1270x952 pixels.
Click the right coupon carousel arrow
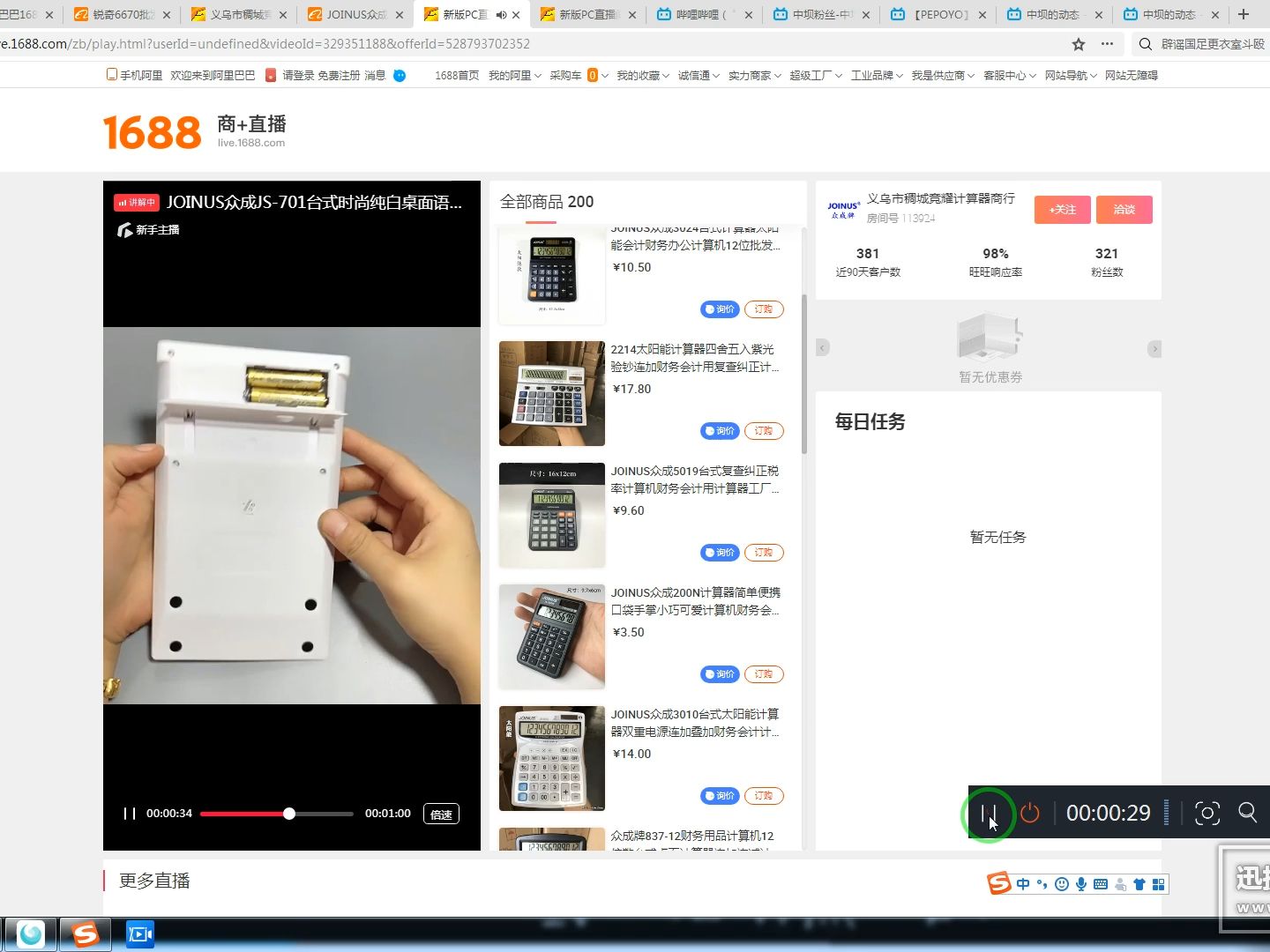[x=1154, y=348]
